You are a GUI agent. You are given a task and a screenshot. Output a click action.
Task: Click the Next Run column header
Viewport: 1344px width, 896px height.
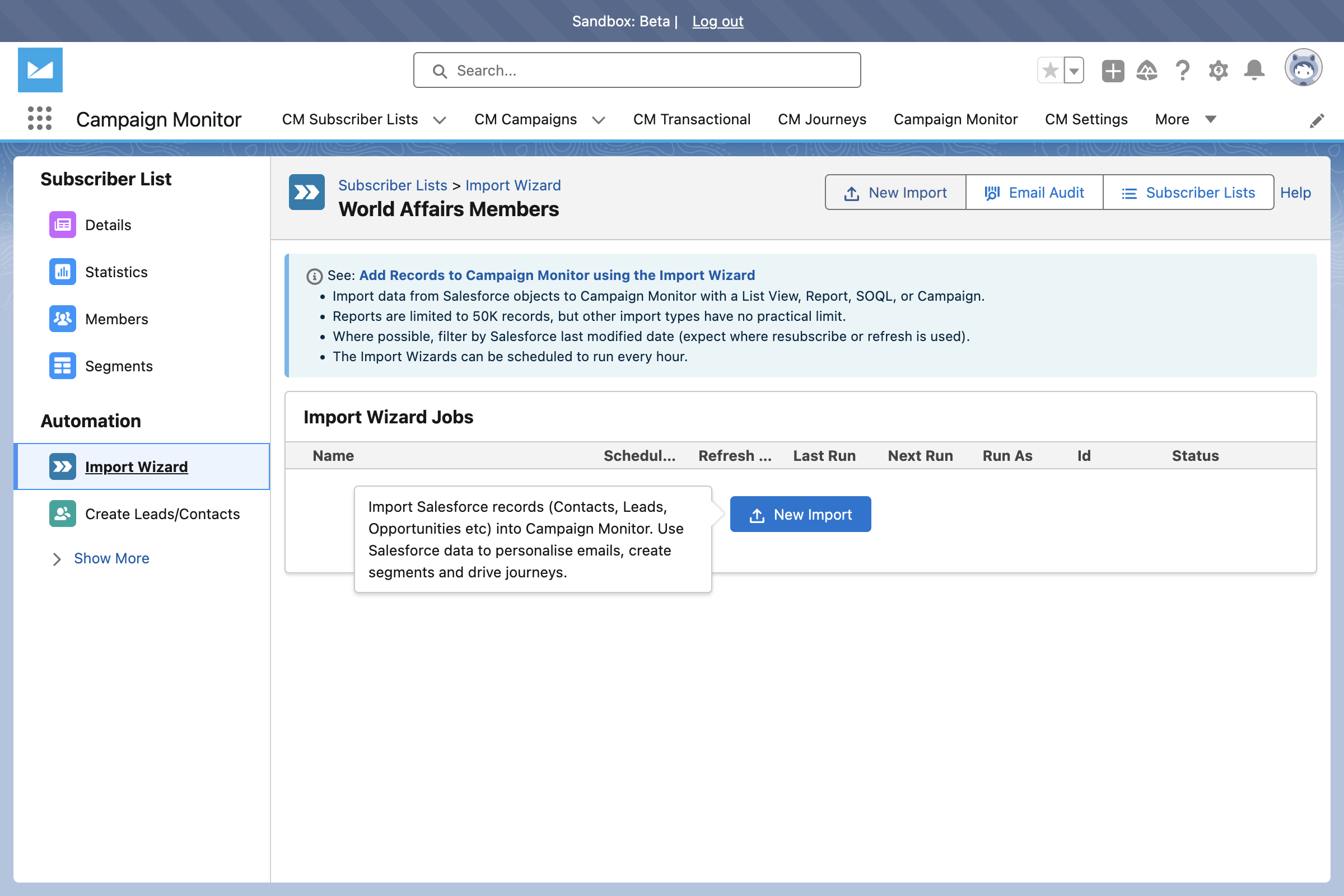pyautogui.click(x=920, y=455)
